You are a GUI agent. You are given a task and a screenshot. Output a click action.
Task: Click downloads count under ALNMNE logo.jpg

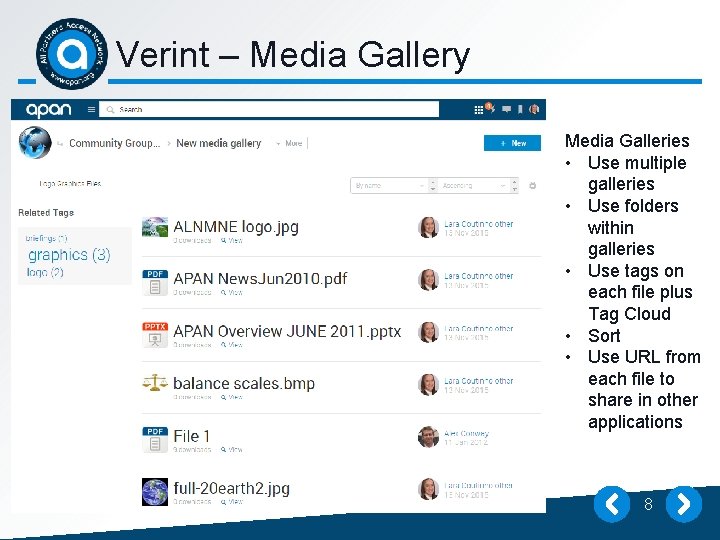[x=192, y=240]
